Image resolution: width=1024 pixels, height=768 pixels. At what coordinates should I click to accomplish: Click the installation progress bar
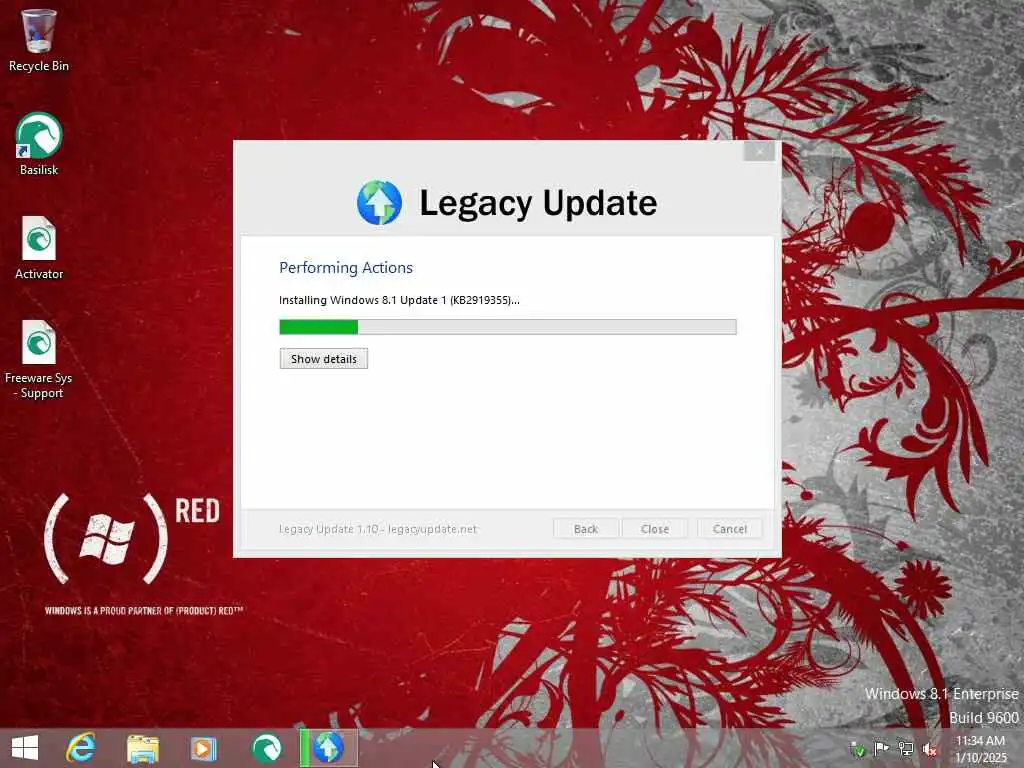[x=507, y=327]
